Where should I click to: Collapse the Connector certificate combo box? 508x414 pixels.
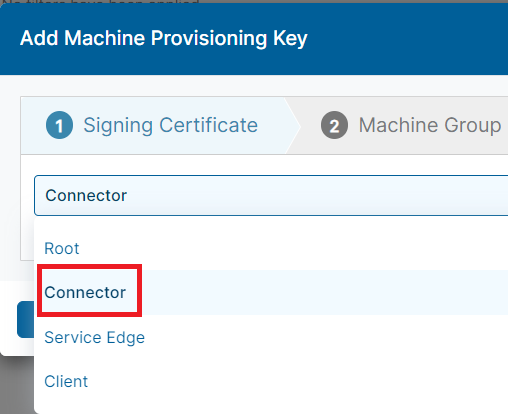(x=271, y=195)
